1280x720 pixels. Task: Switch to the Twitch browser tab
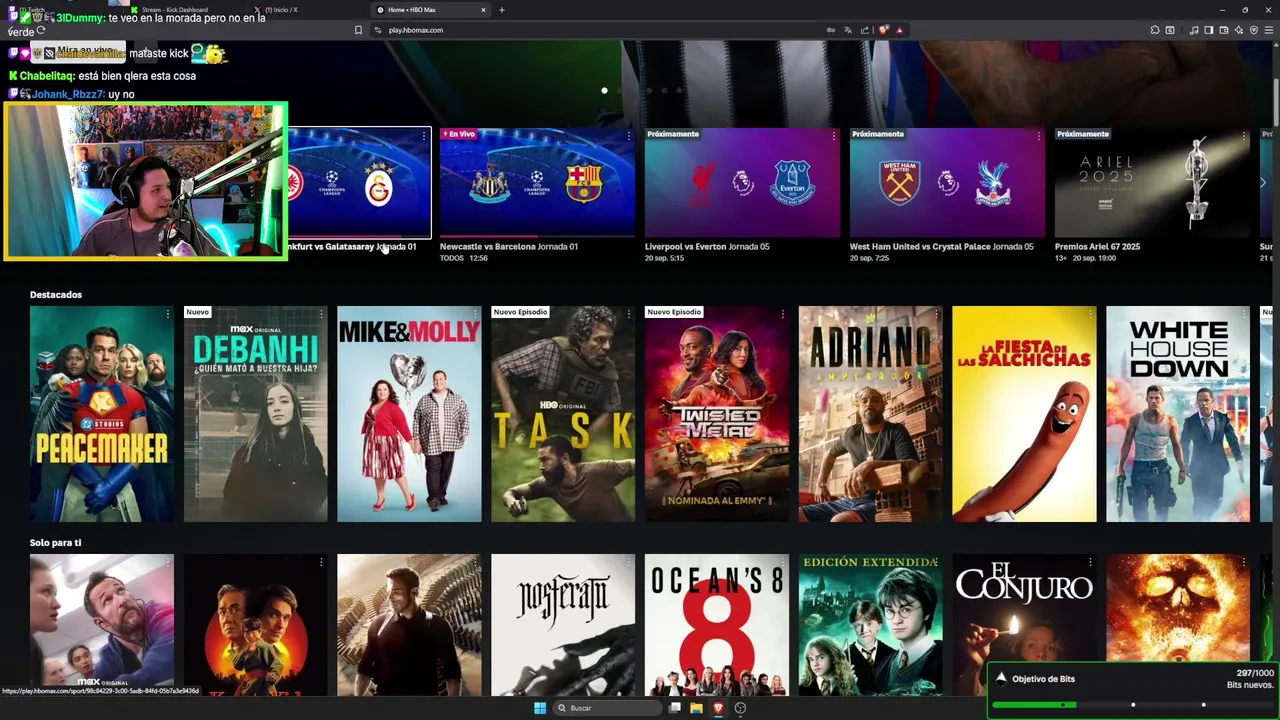click(60, 10)
